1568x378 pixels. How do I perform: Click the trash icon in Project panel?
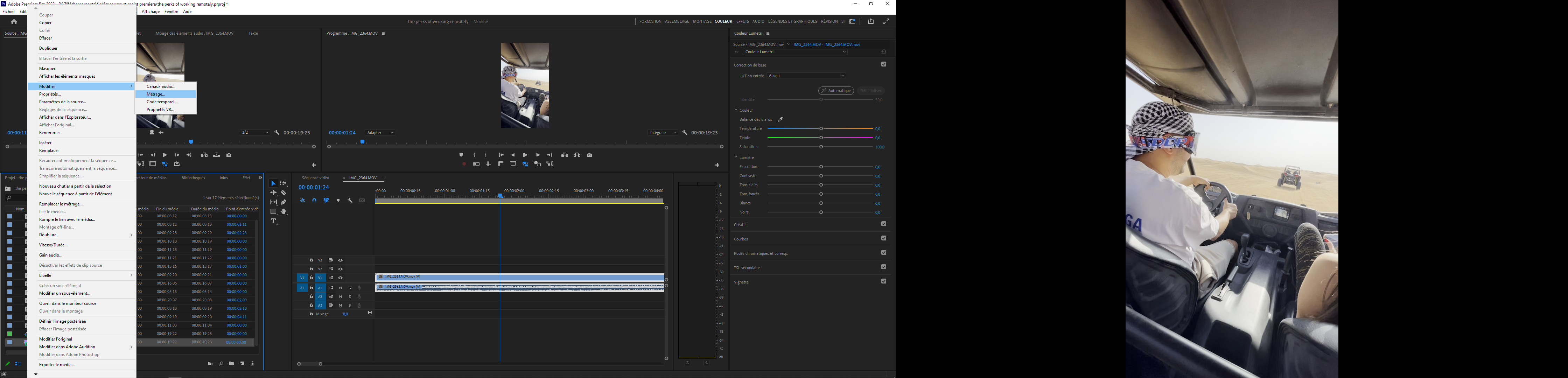pyautogui.click(x=253, y=364)
